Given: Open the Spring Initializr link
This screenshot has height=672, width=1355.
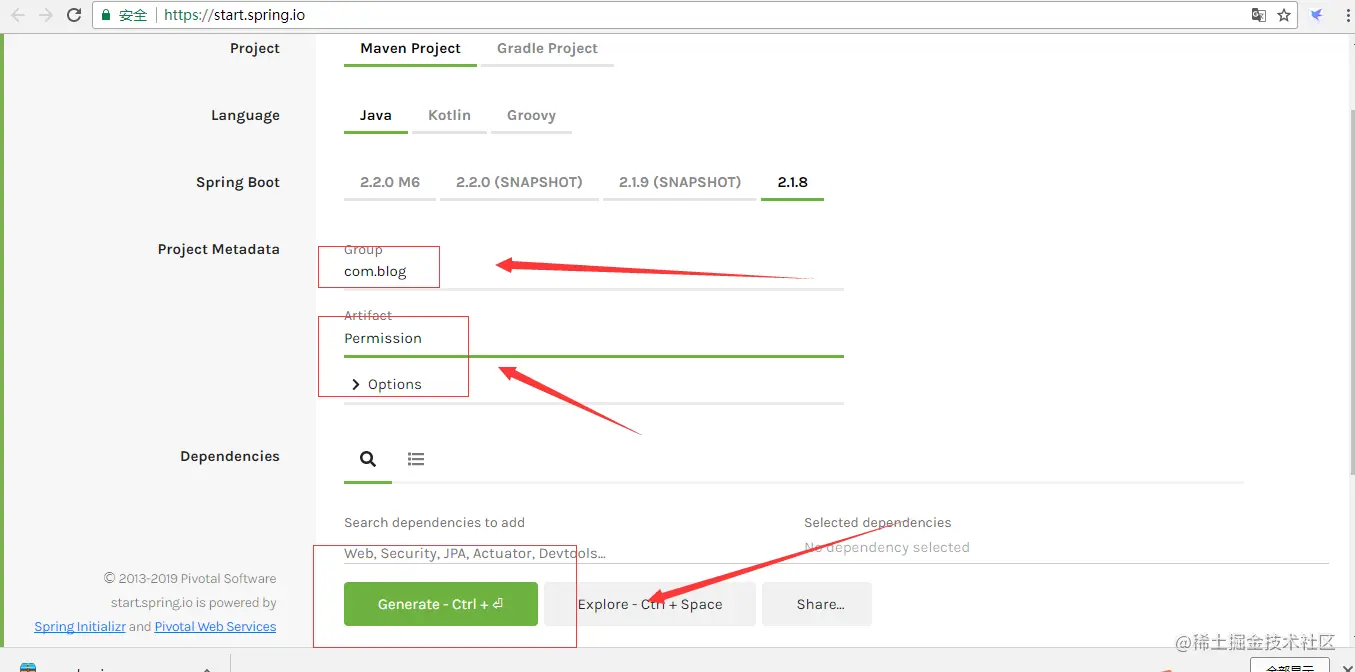Looking at the screenshot, I should pyautogui.click(x=80, y=626).
